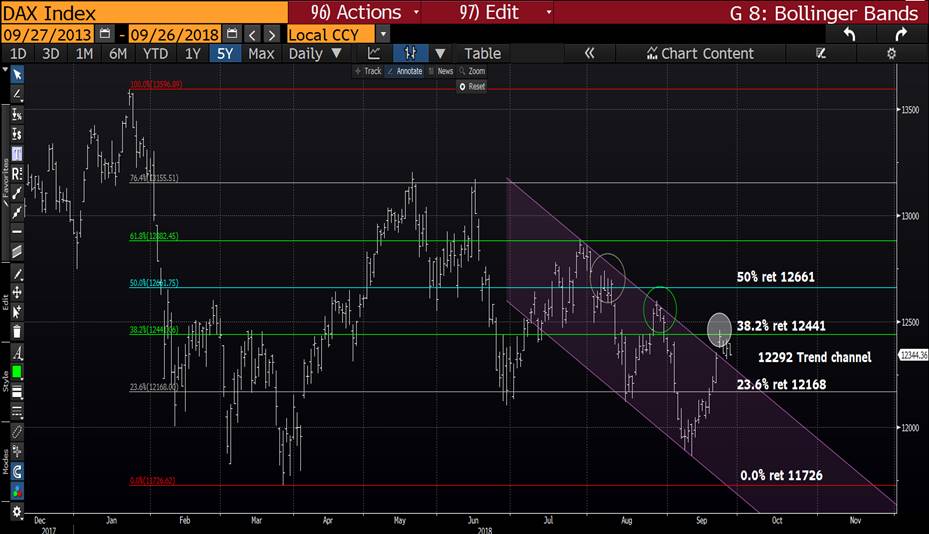Click the undo arrow
This screenshot has height=534, width=929.
click(850, 34)
